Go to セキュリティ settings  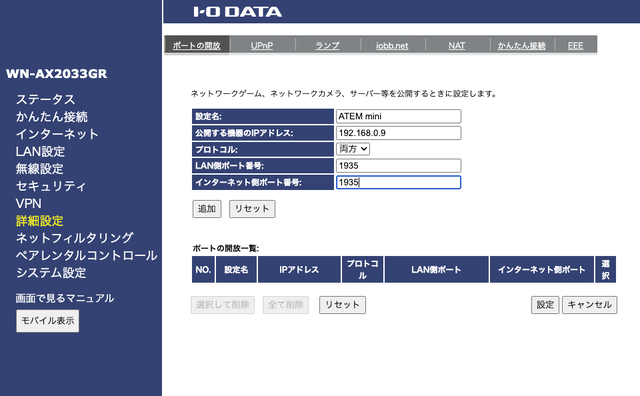[51, 186]
